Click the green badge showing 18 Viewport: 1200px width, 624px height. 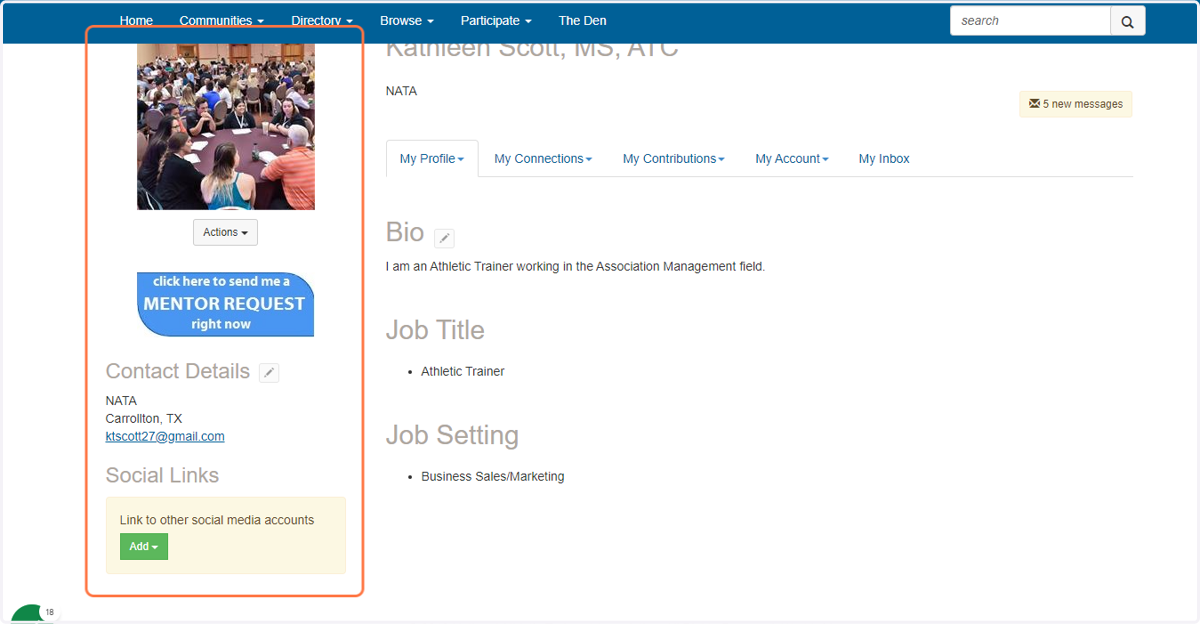tap(36, 614)
